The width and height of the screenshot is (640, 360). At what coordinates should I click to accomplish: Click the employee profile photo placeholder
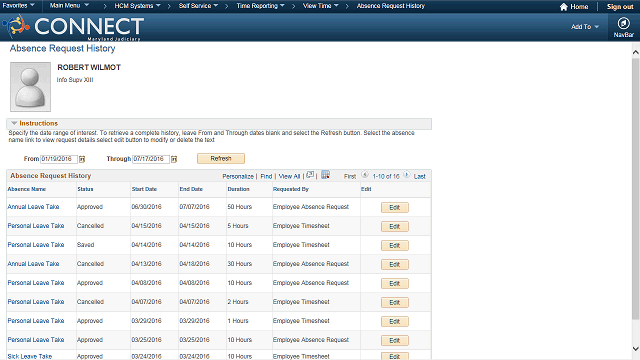[31, 87]
